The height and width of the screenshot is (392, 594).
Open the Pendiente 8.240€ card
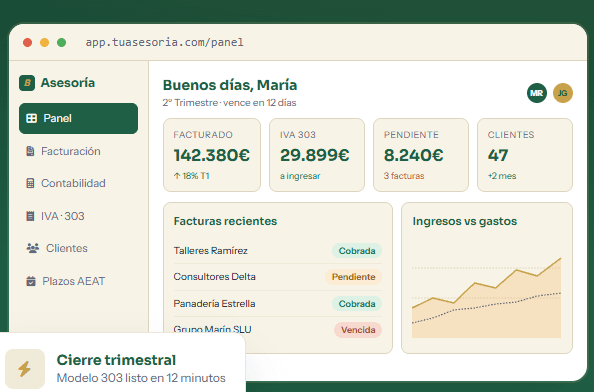click(421, 155)
